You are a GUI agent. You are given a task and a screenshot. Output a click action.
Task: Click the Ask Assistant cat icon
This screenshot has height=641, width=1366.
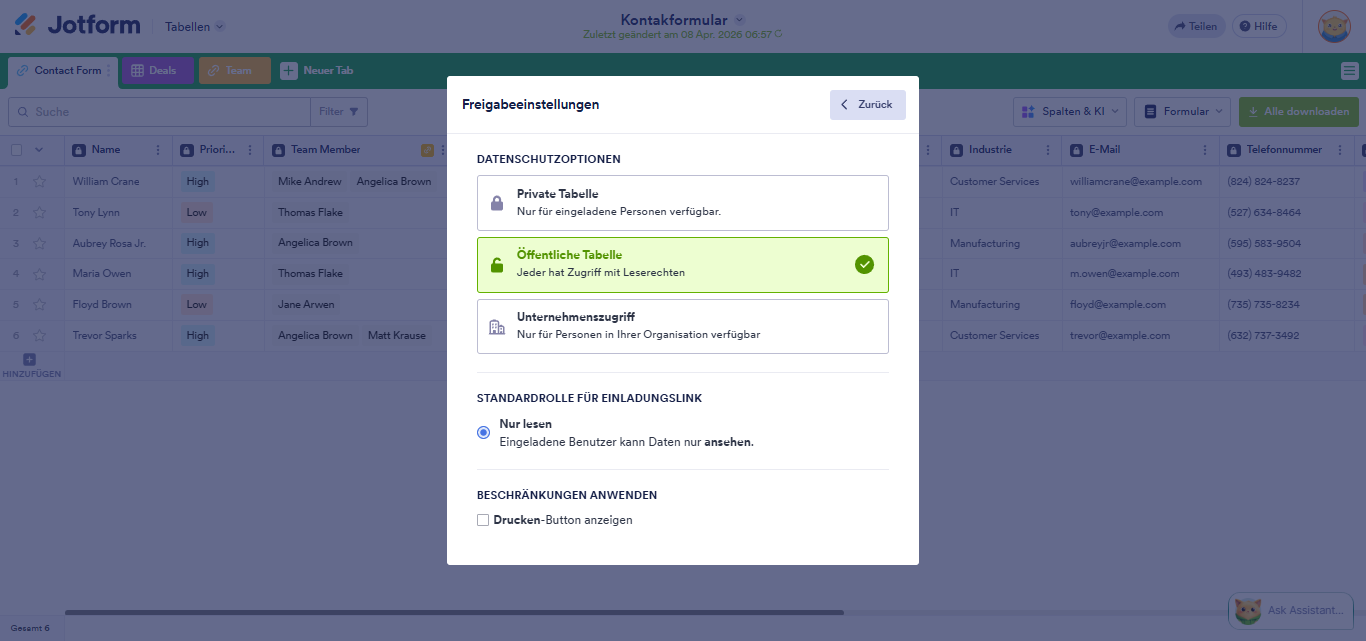pos(1247,610)
